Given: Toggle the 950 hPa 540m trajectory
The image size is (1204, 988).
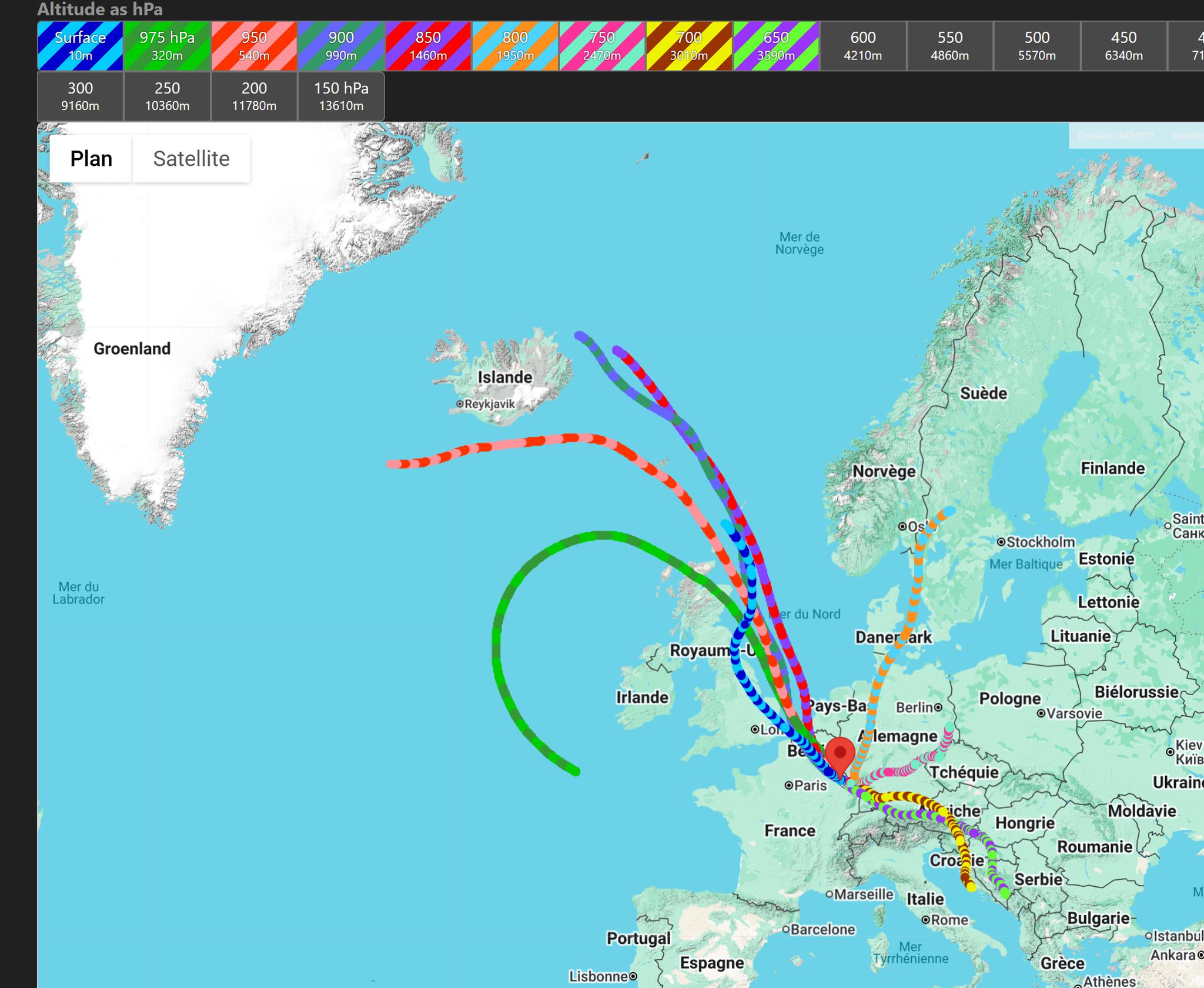Looking at the screenshot, I should pos(254,46).
